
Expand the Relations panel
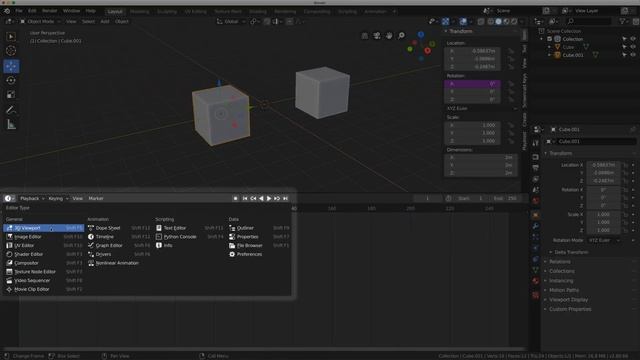(x=560, y=262)
